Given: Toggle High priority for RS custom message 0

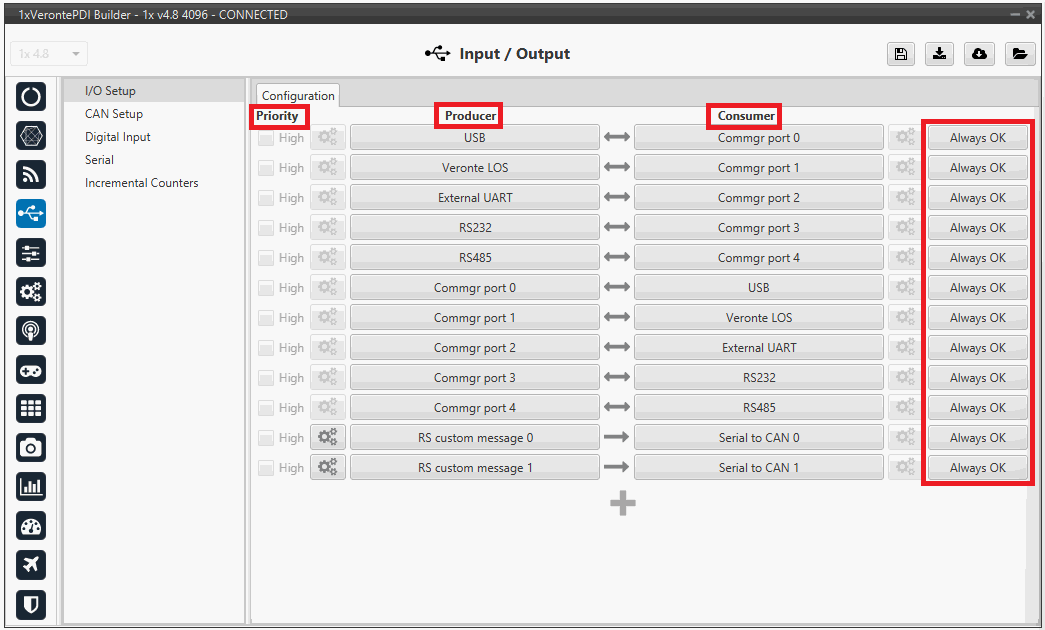Looking at the screenshot, I should 266,438.
